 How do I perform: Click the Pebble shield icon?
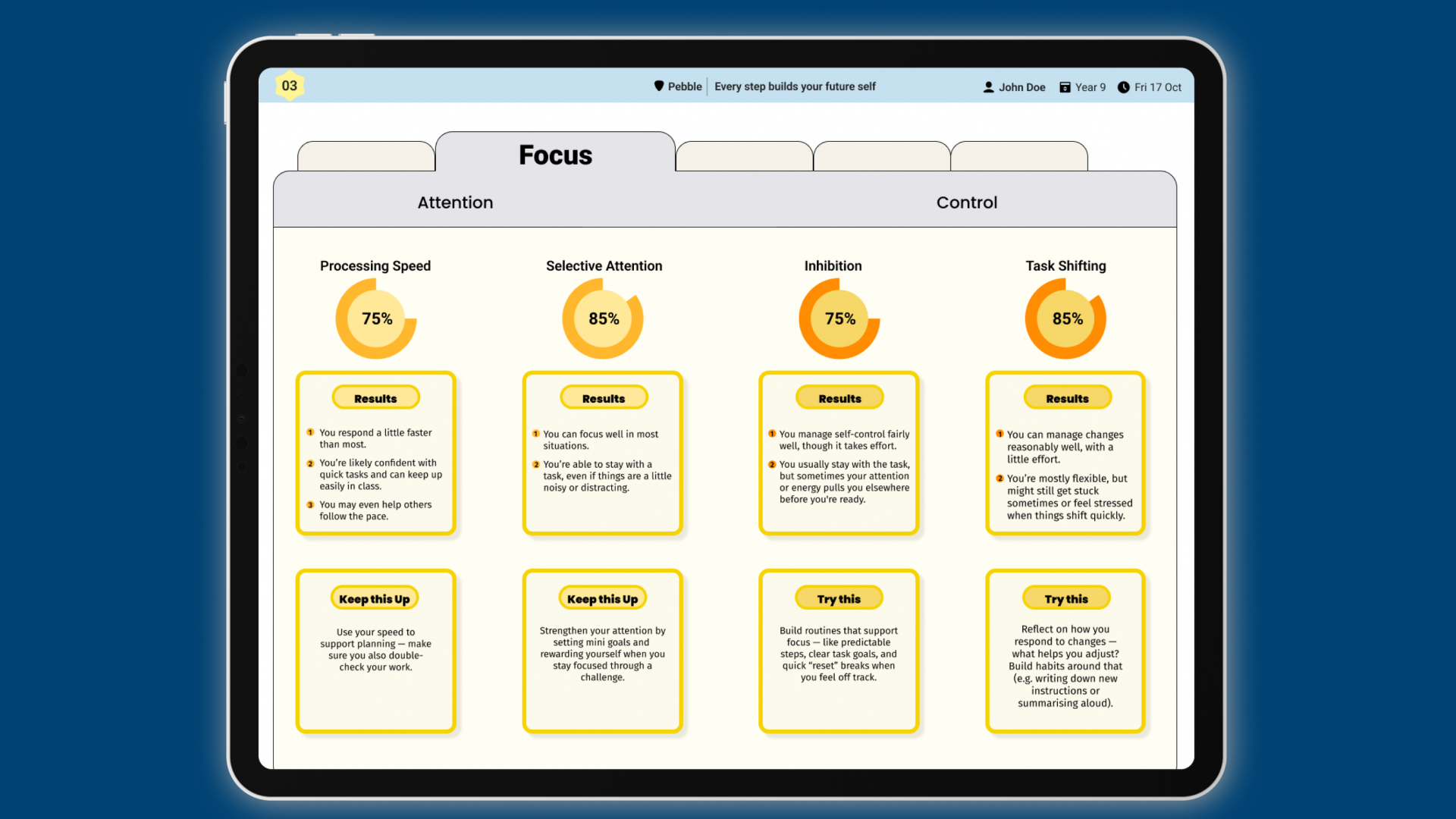(658, 86)
